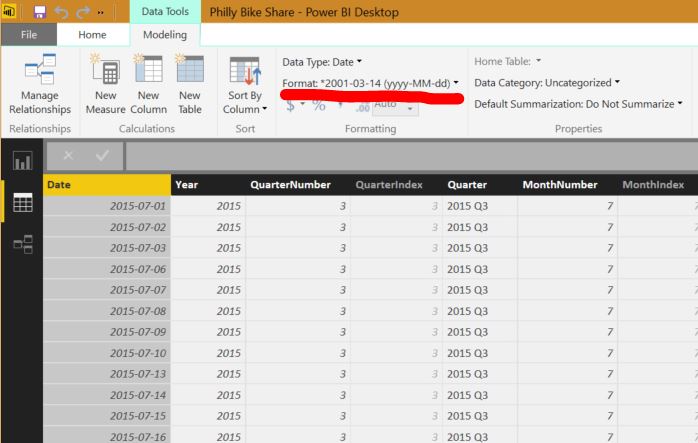Click Year cell in 2015-07-02 row
The image size is (698, 443).
pyautogui.click(x=208, y=227)
